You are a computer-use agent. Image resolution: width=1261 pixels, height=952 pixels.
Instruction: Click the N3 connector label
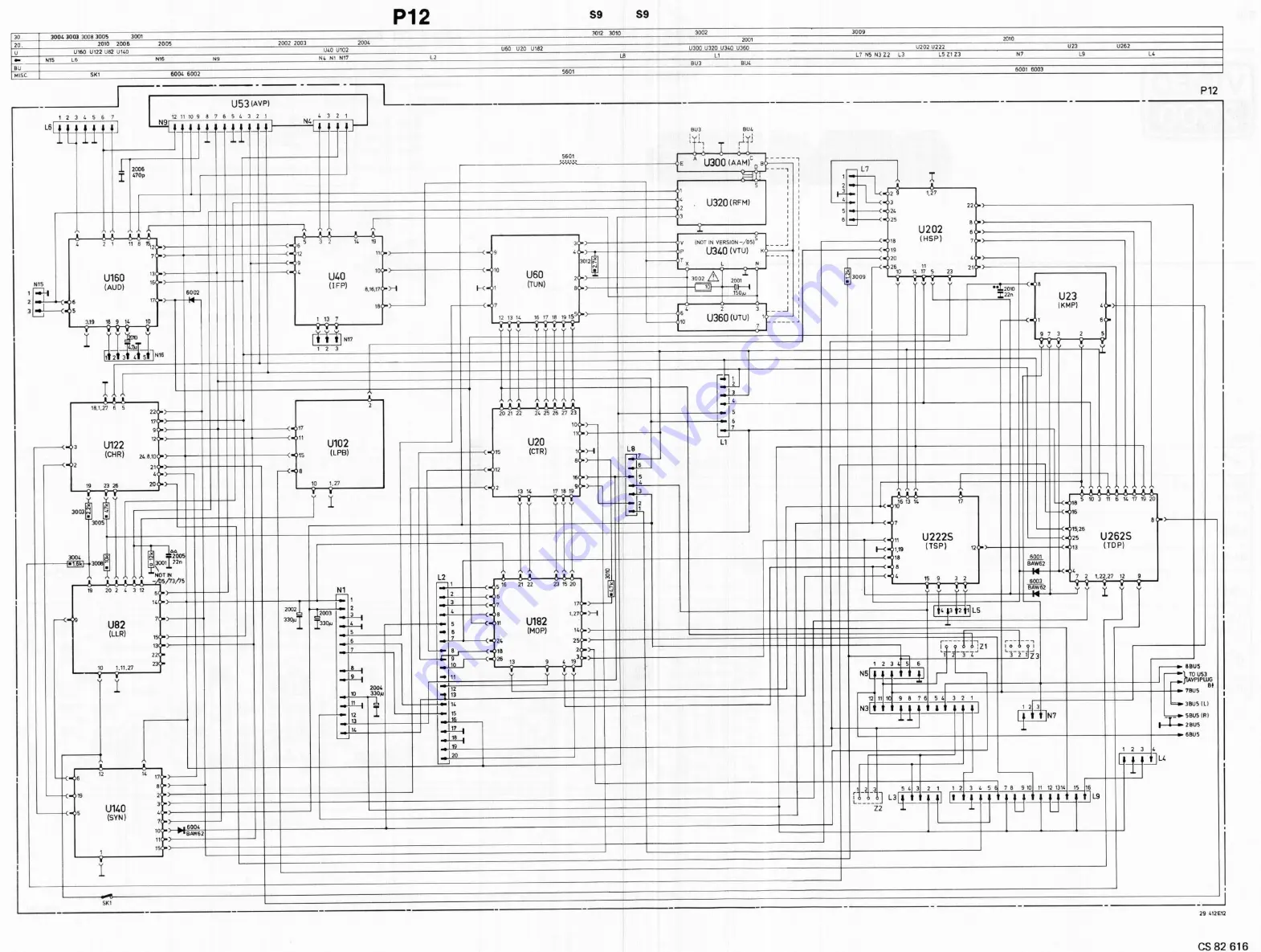tap(864, 708)
